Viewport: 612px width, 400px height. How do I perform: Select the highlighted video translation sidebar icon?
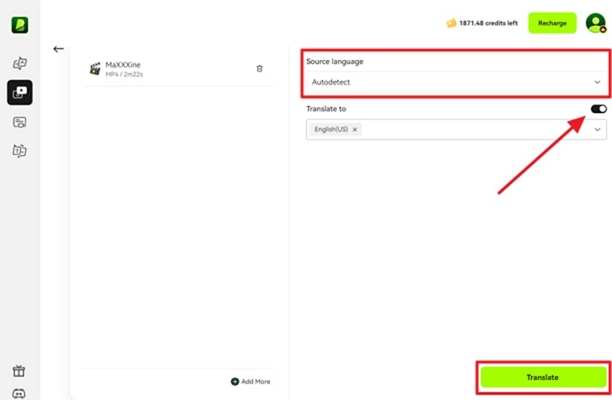point(19,93)
